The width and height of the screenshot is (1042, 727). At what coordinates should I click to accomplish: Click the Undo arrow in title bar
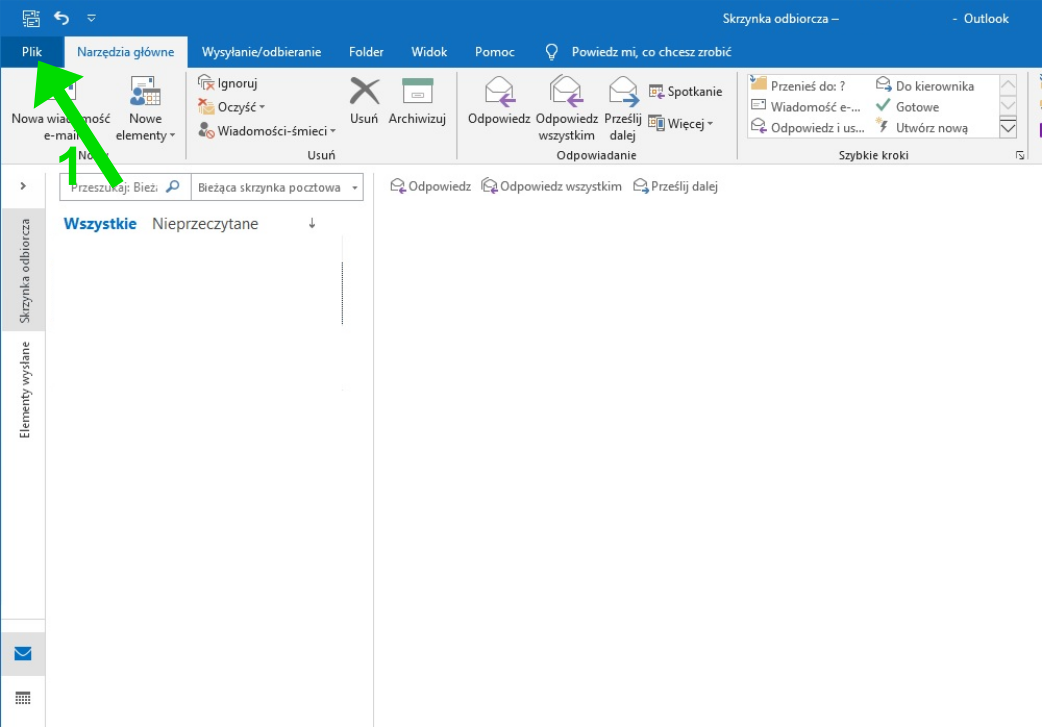click(62, 18)
